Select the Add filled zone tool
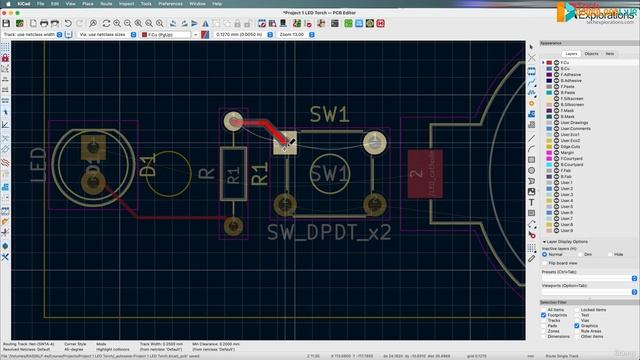Screen dimensions: 640x360 pos(531,114)
